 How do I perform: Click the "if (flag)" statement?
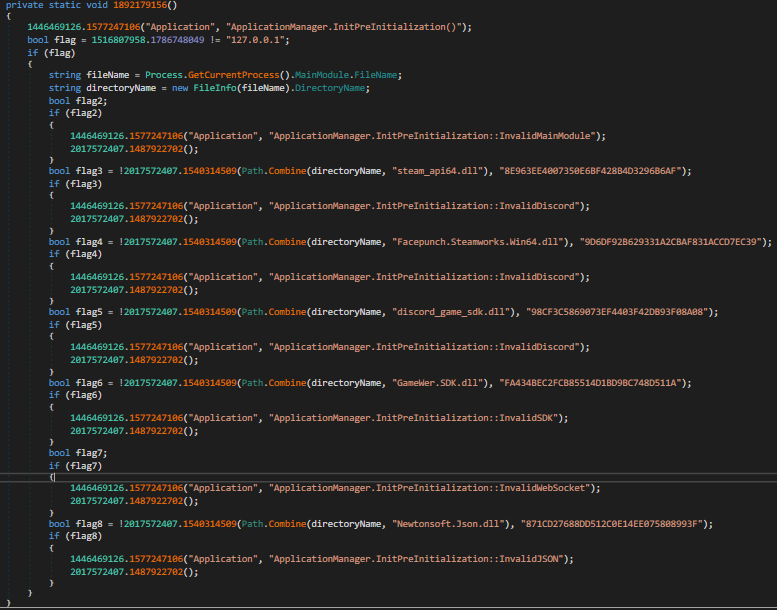click(51, 53)
